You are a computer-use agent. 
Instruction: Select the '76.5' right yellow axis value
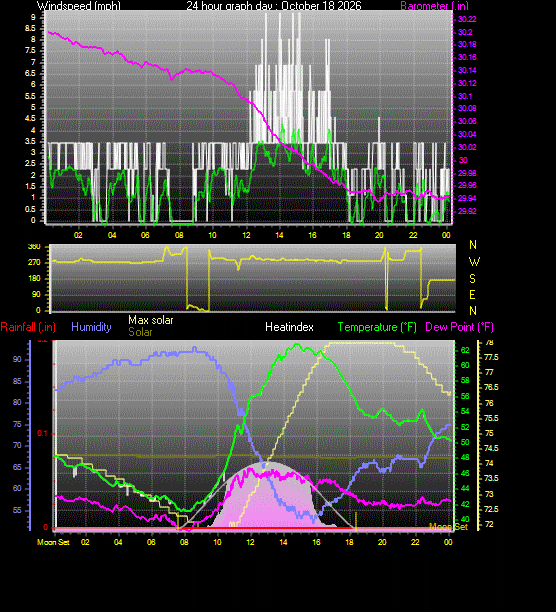click(492, 388)
